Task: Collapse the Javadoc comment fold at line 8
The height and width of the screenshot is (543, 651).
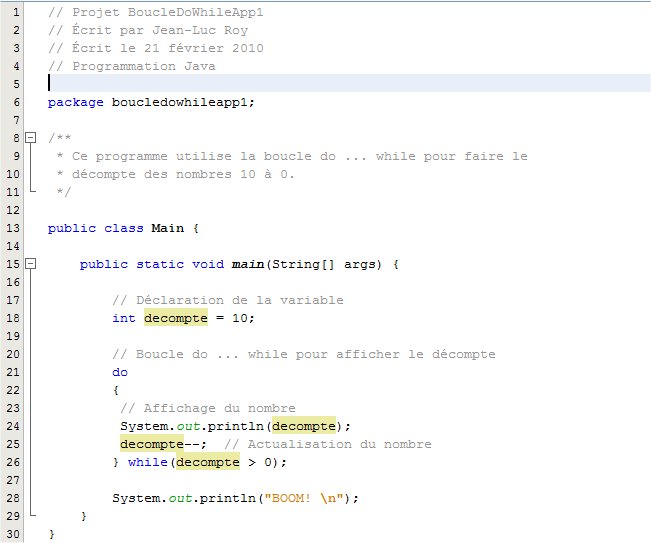Action: pos(31,137)
